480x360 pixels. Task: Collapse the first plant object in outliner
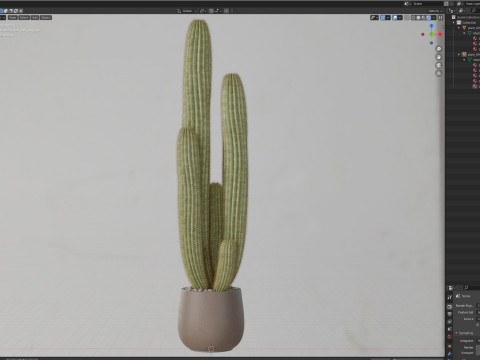(458, 28)
